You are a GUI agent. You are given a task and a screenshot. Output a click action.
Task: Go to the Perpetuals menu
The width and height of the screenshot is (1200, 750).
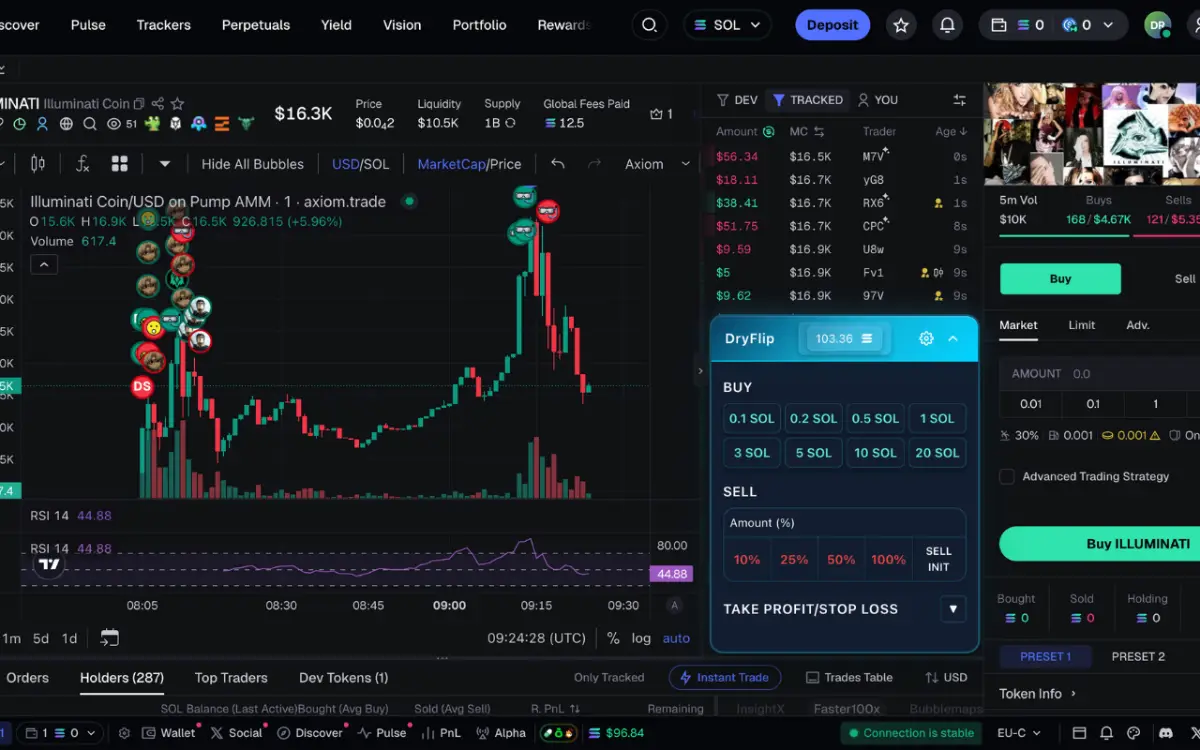coord(256,25)
